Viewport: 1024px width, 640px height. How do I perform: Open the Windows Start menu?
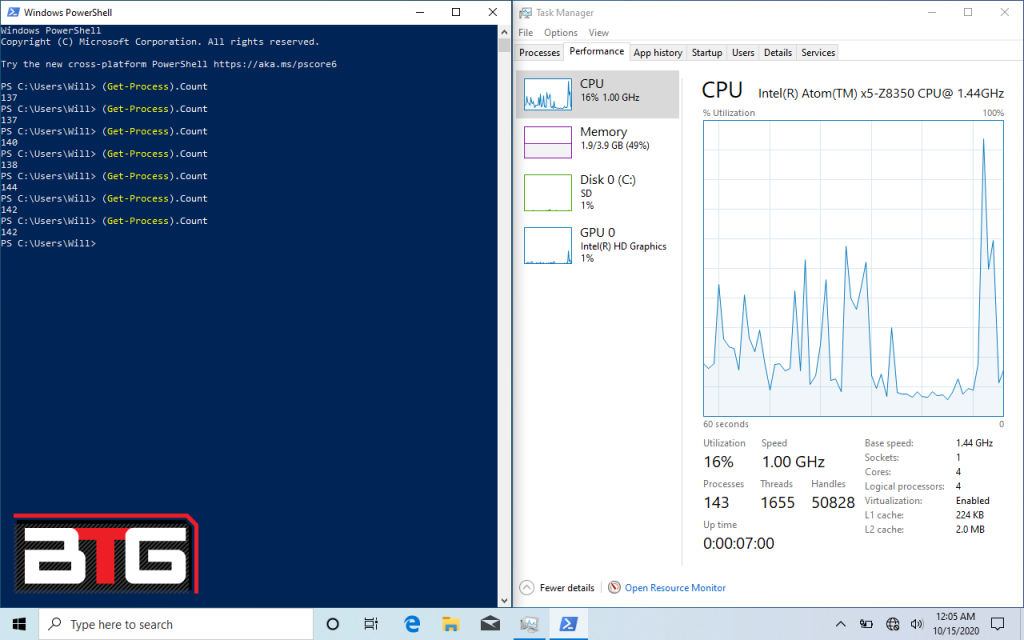[x=19, y=624]
